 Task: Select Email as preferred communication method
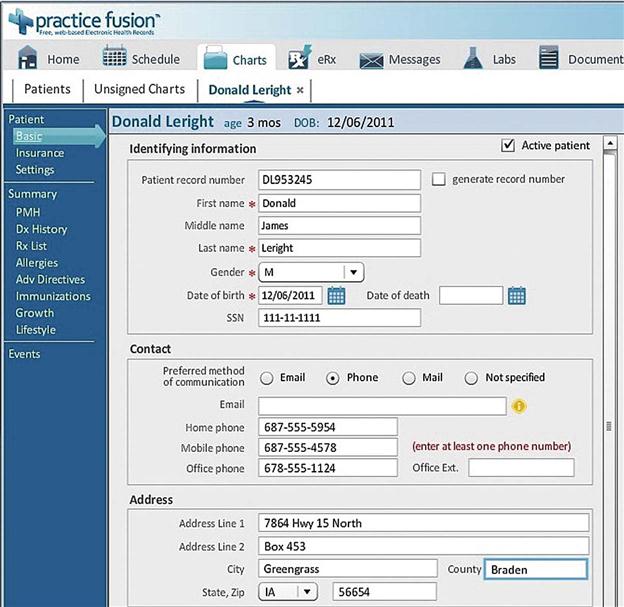(x=266, y=378)
